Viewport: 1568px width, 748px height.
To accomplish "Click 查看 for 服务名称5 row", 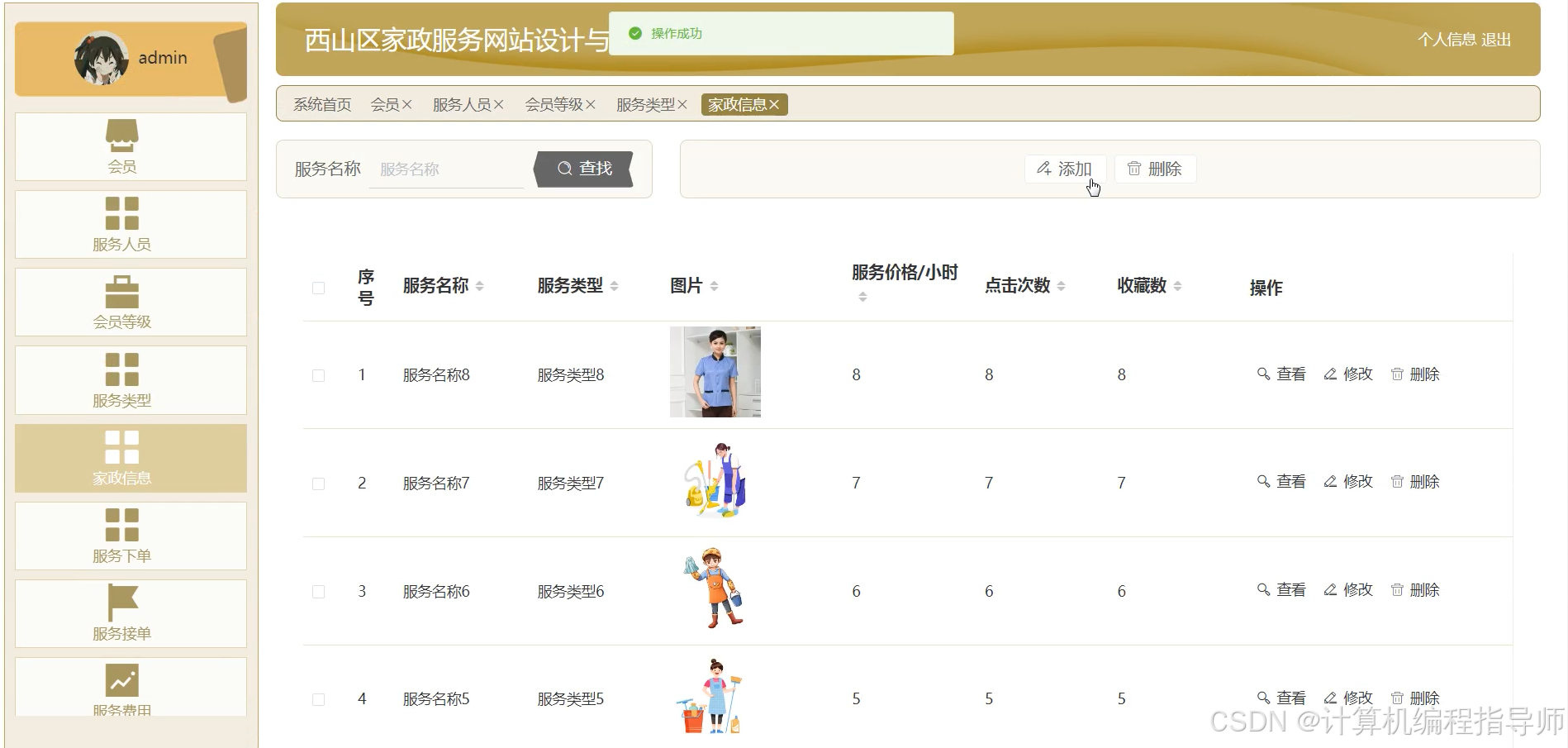I will (1281, 698).
